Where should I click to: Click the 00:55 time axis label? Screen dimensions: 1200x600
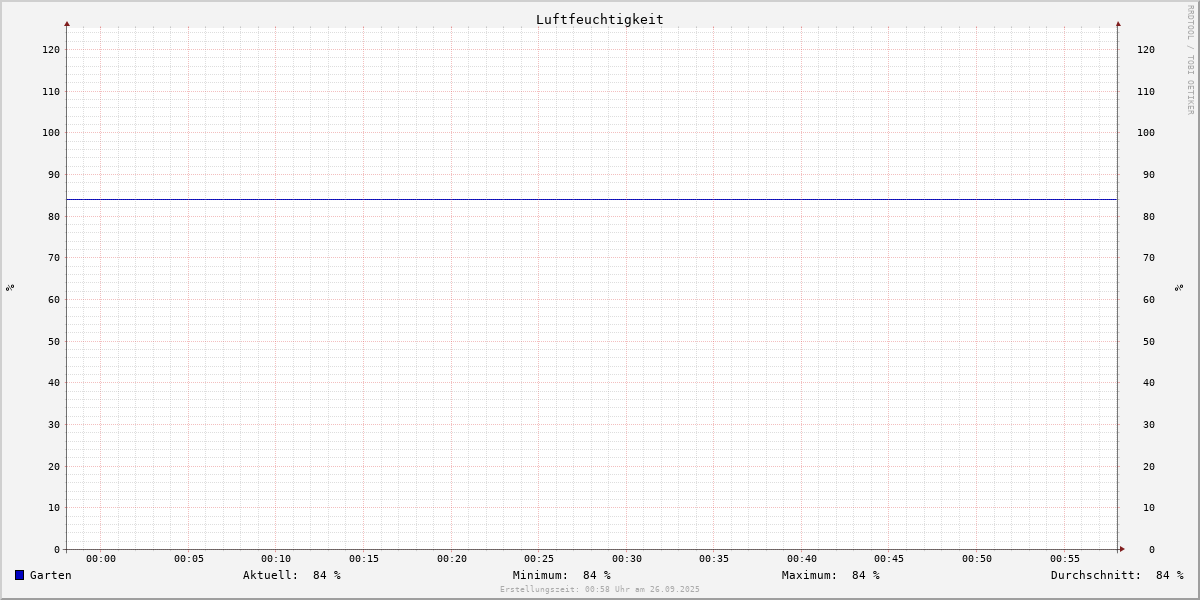[x=1065, y=559]
